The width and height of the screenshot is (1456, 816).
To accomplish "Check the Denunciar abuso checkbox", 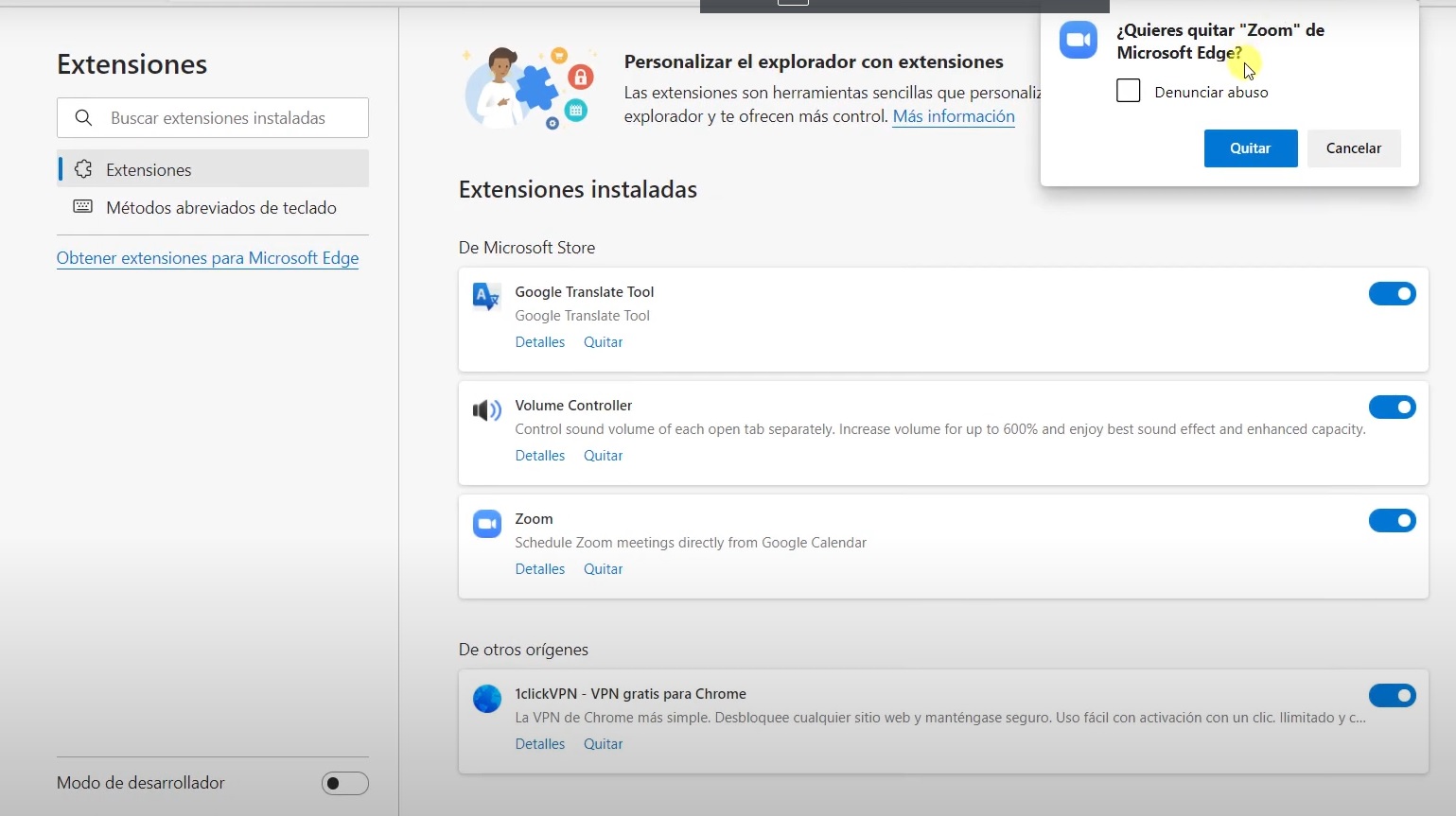I will (1128, 91).
